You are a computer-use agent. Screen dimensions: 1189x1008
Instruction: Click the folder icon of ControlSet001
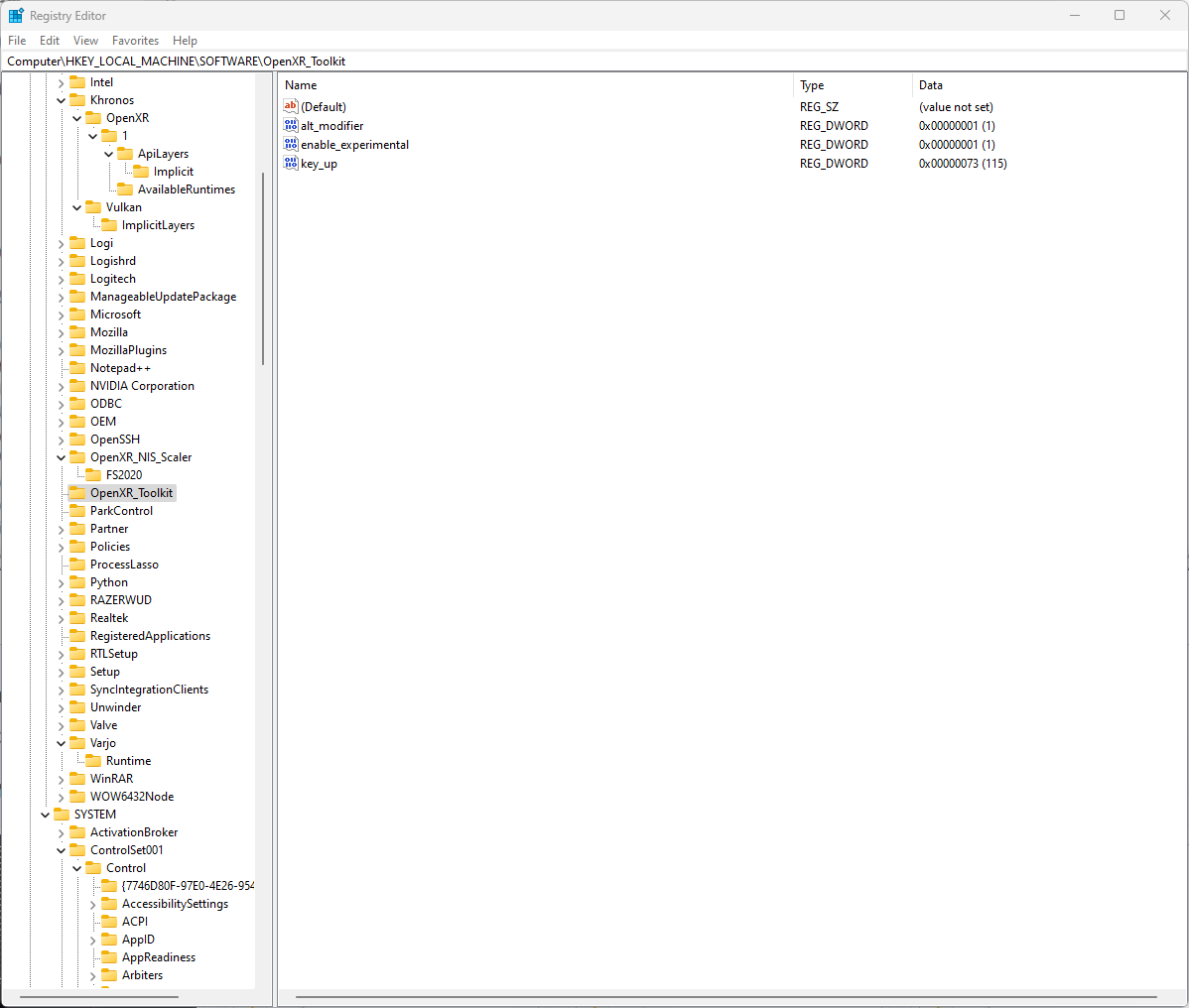pyautogui.click(x=77, y=850)
